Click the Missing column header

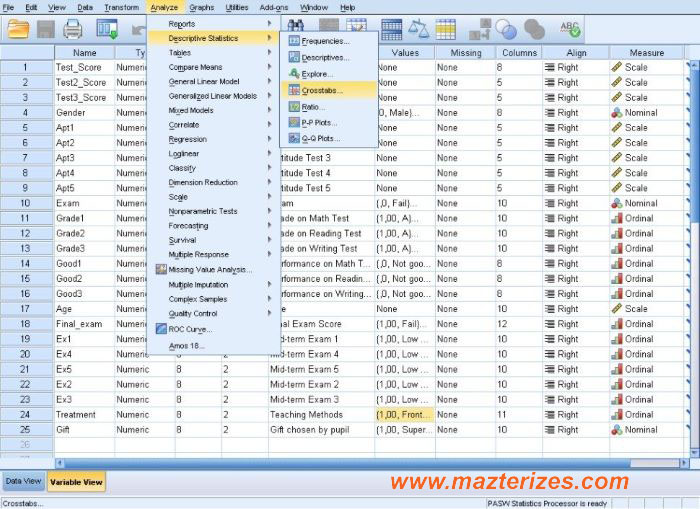466,53
